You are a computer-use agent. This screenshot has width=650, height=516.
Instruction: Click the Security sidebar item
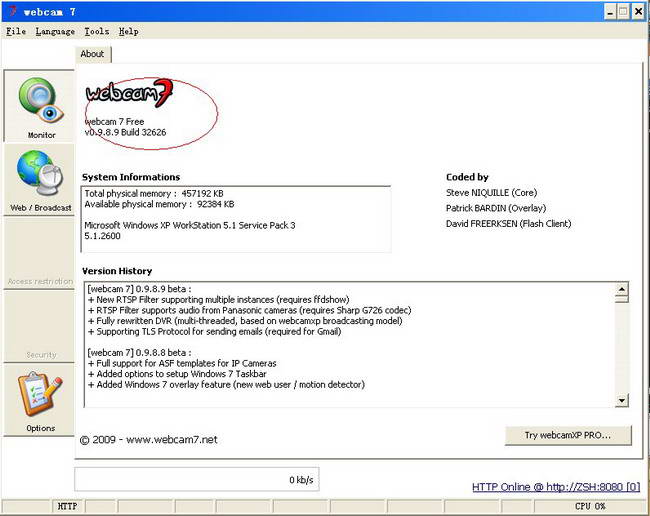[40, 327]
